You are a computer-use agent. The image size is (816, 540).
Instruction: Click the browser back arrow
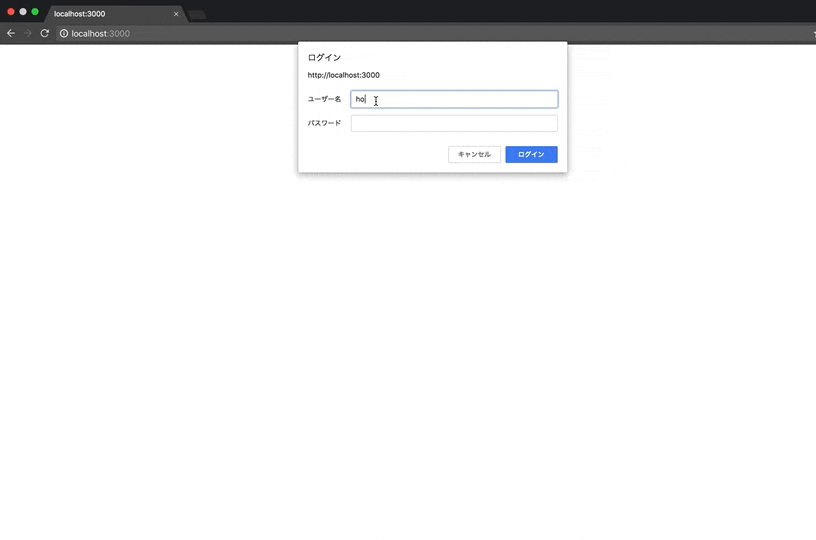pyautogui.click(x=11, y=33)
